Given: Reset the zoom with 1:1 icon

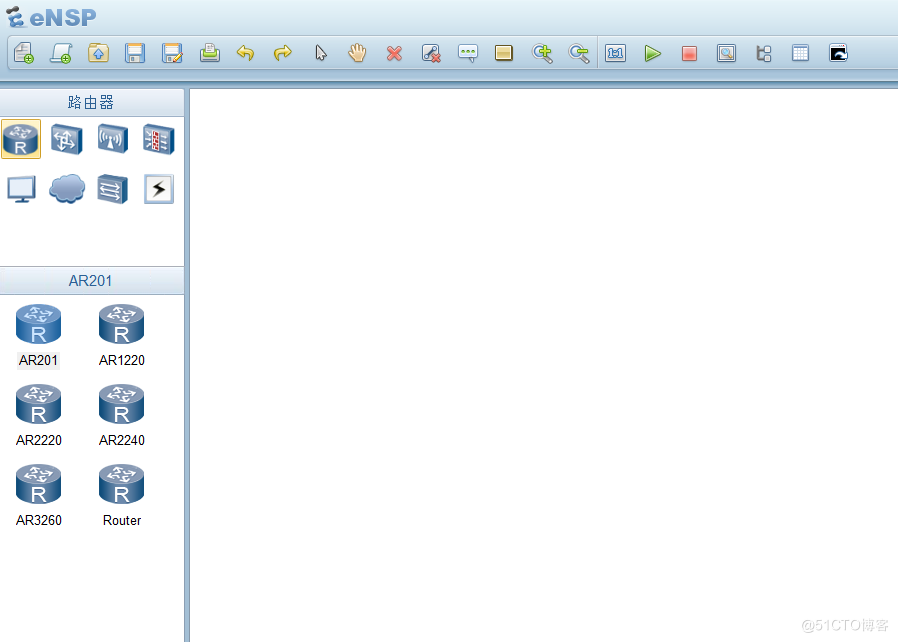Looking at the screenshot, I should click(615, 53).
